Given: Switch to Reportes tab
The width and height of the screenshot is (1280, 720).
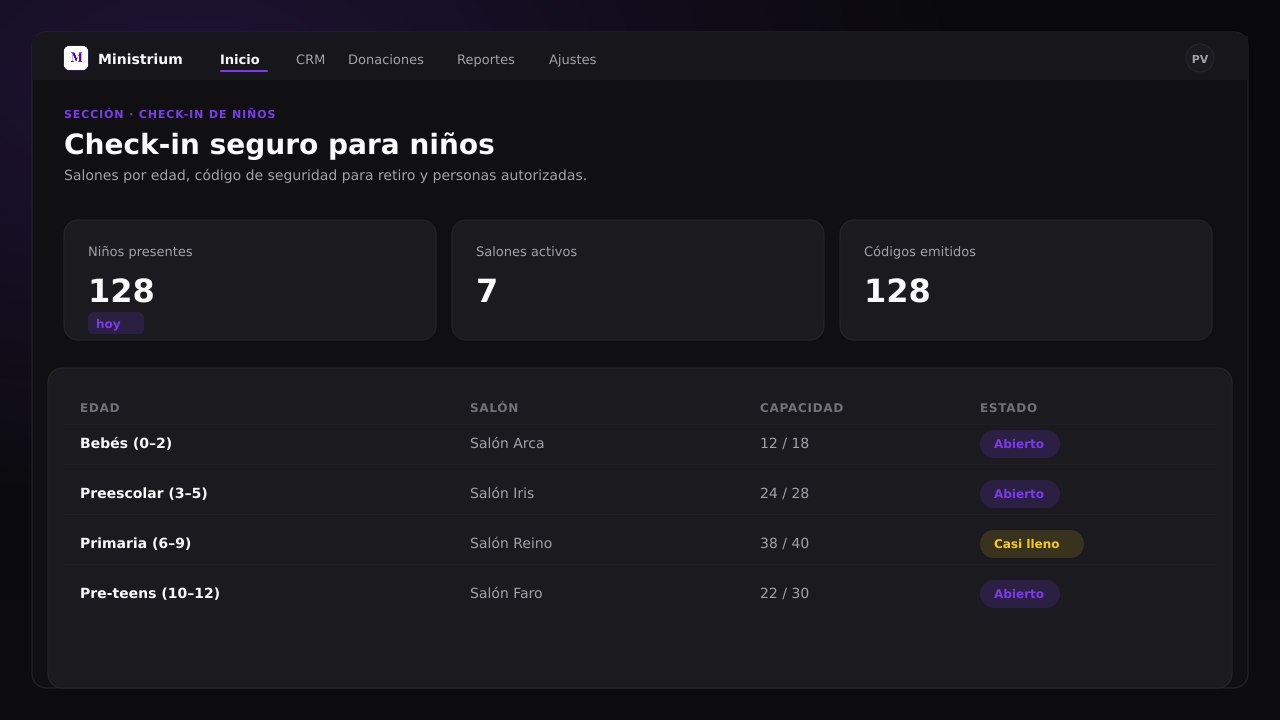Looking at the screenshot, I should (x=486, y=59).
